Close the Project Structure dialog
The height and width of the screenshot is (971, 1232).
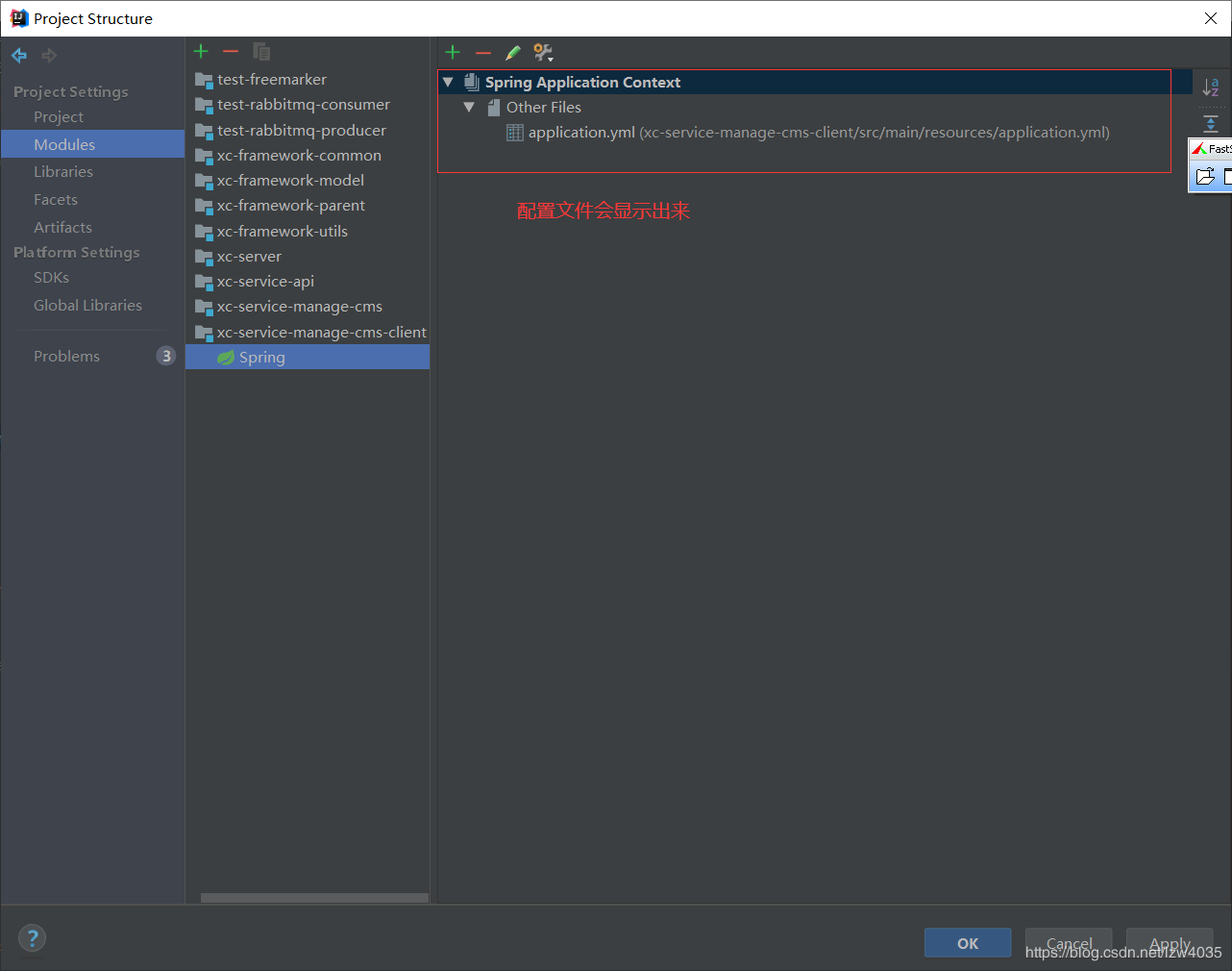pos(1211,18)
